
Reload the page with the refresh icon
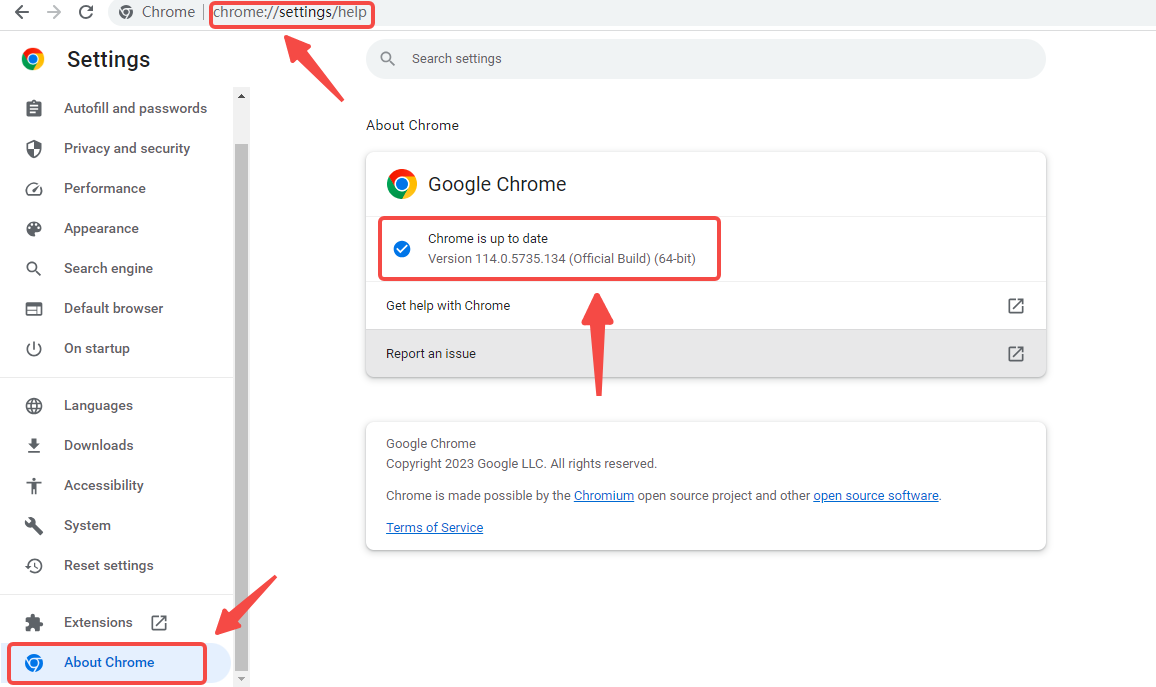(86, 12)
